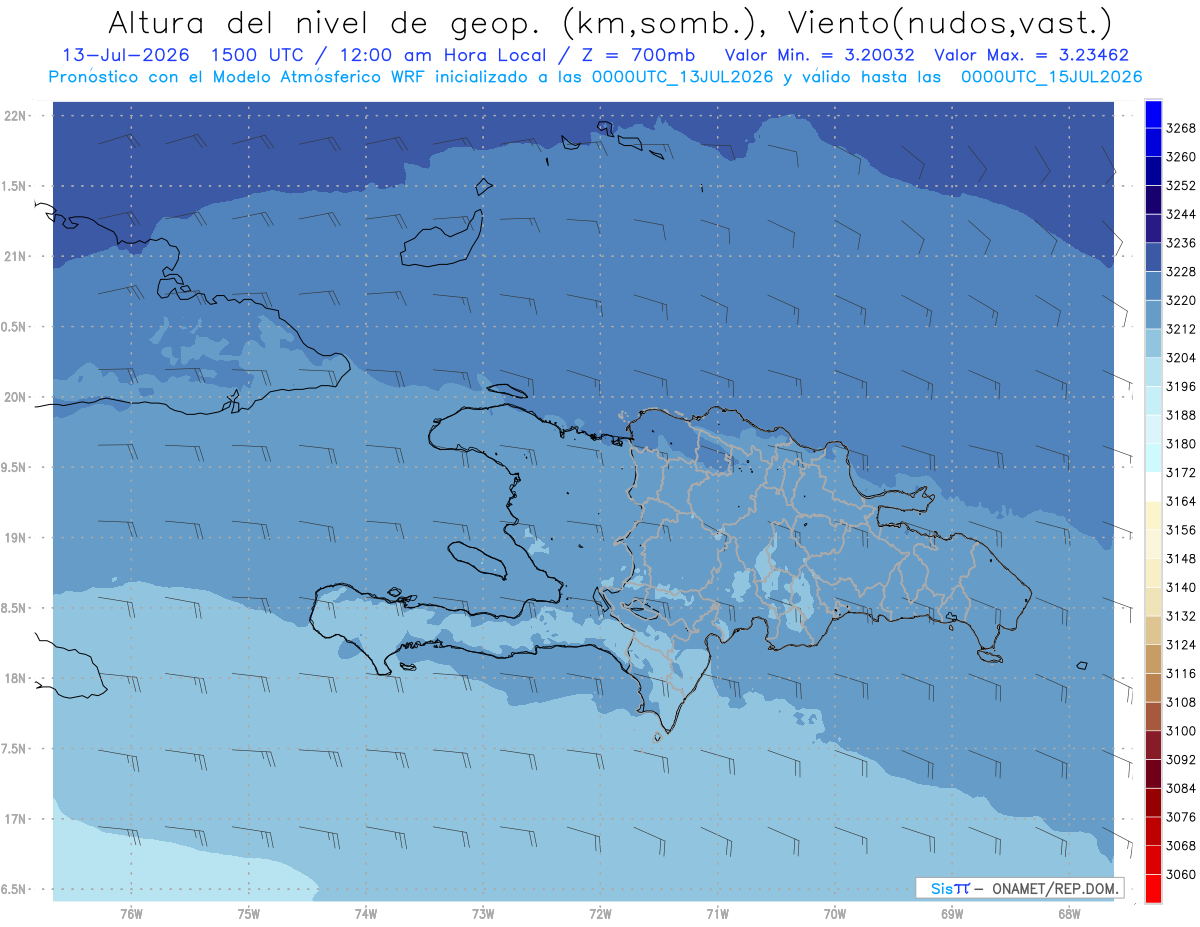Click the colorbar swatch between 3228 and 3220
This screenshot has width=1200, height=927.
[x=1153, y=286]
